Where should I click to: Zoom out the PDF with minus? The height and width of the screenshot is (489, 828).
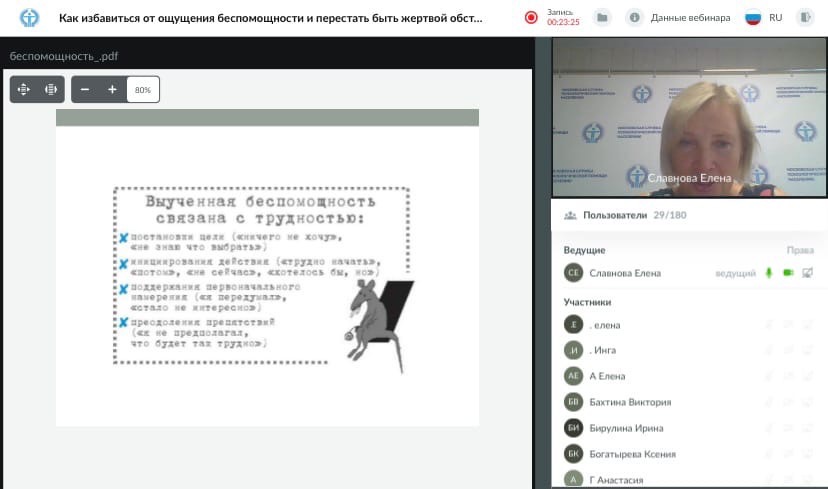tap(84, 89)
